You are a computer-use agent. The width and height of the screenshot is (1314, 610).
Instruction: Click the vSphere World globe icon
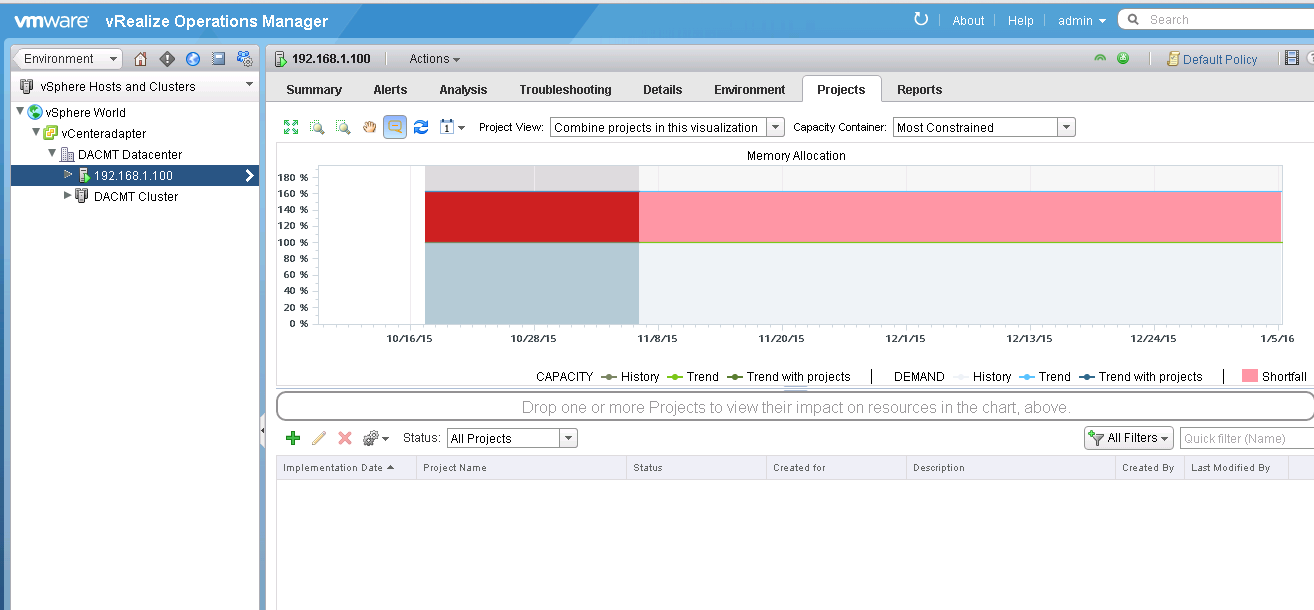(x=35, y=112)
